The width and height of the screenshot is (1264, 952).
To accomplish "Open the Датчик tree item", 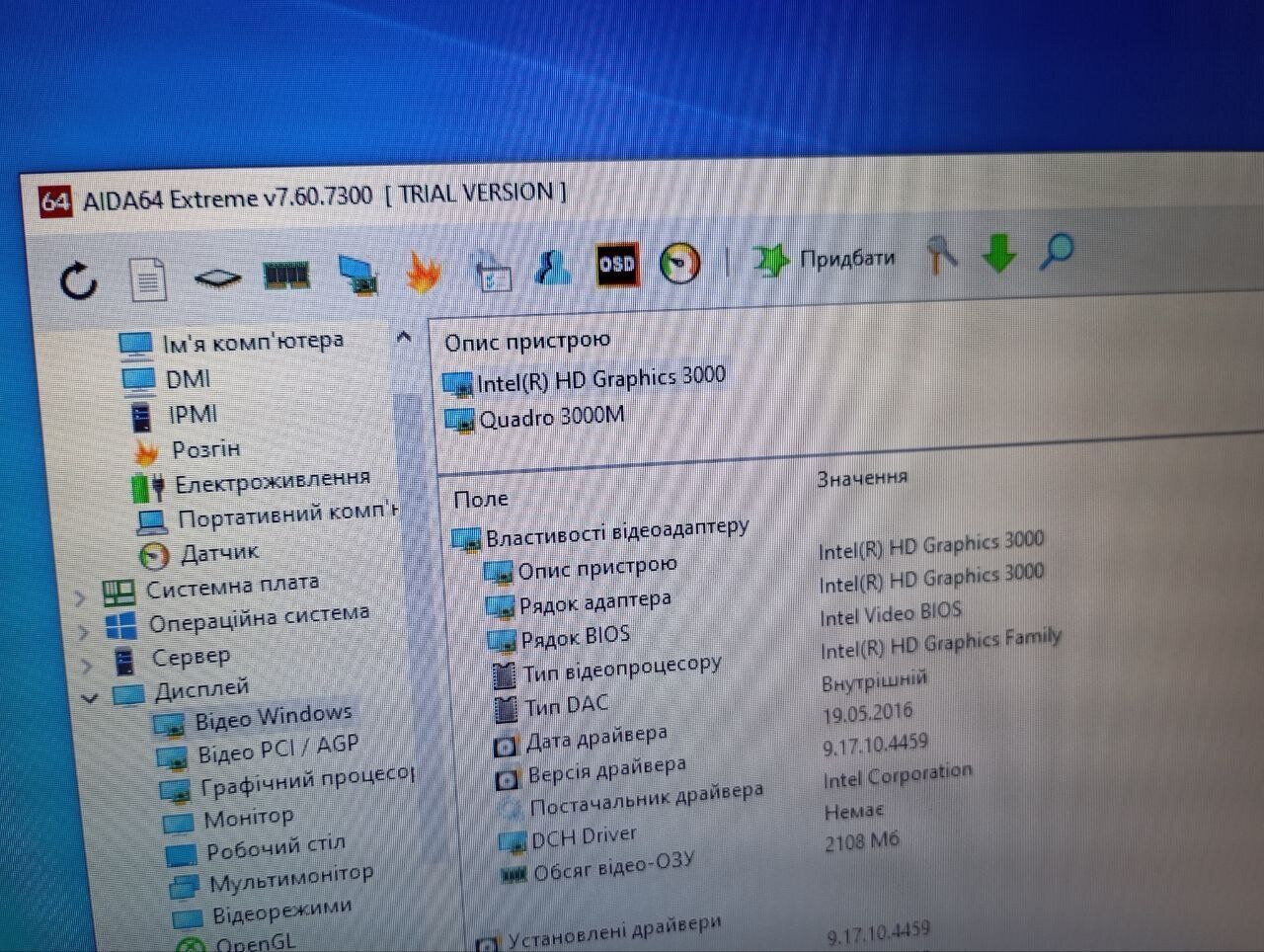I will click(x=218, y=553).
